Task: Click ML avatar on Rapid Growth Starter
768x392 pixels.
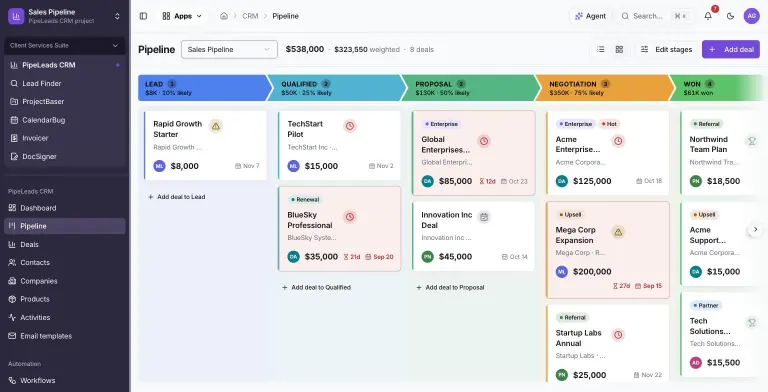Action: (x=159, y=166)
